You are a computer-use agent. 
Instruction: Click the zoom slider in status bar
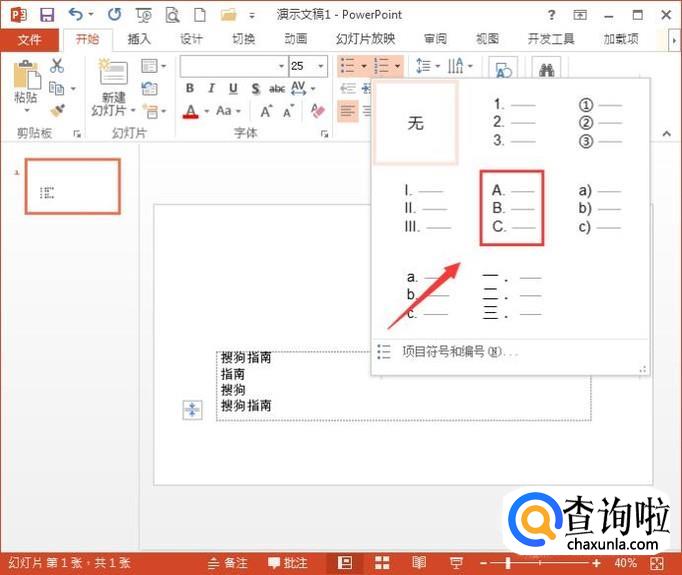508,563
